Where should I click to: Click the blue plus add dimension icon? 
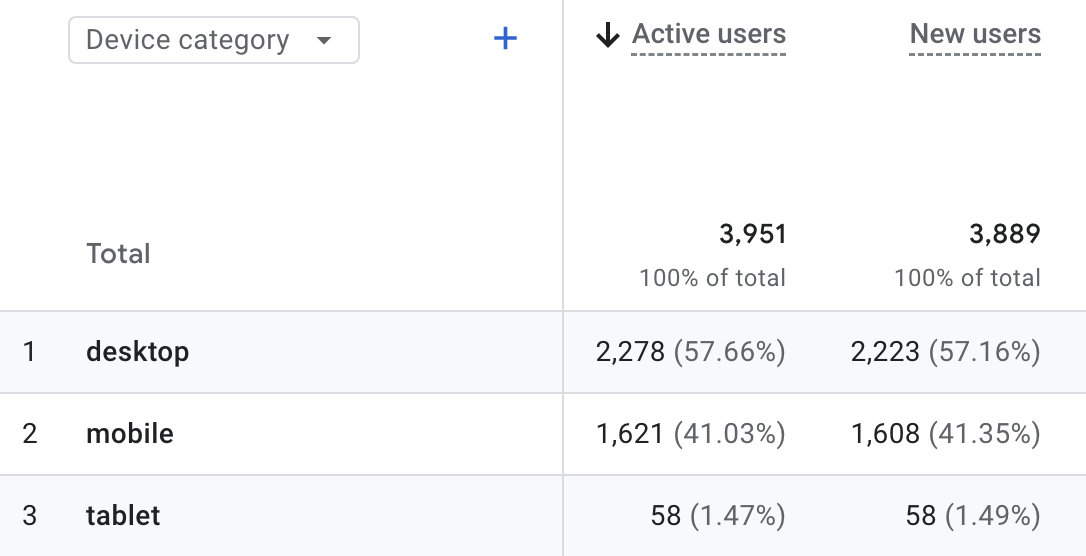pos(506,39)
